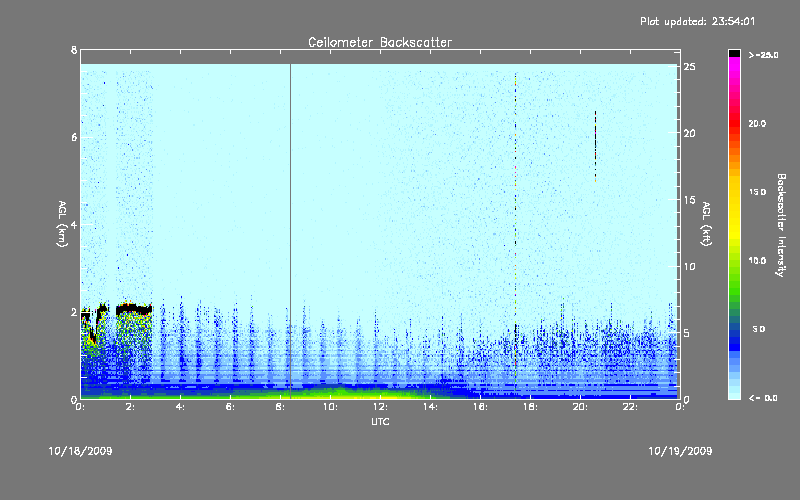Image resolution: width=800 pixels, height=500 pixels.
Task: Click the "<= 0.0" colorbar label
Action: (763, 397)
